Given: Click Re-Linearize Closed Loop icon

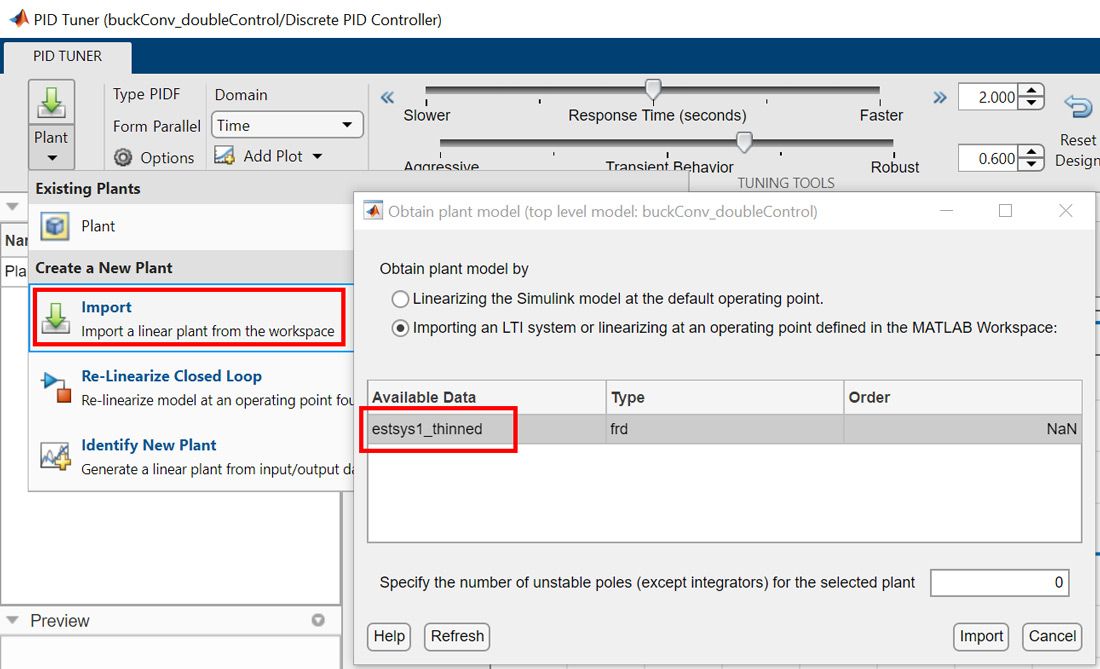Looking at the screenshot, I should click(55, 387).
